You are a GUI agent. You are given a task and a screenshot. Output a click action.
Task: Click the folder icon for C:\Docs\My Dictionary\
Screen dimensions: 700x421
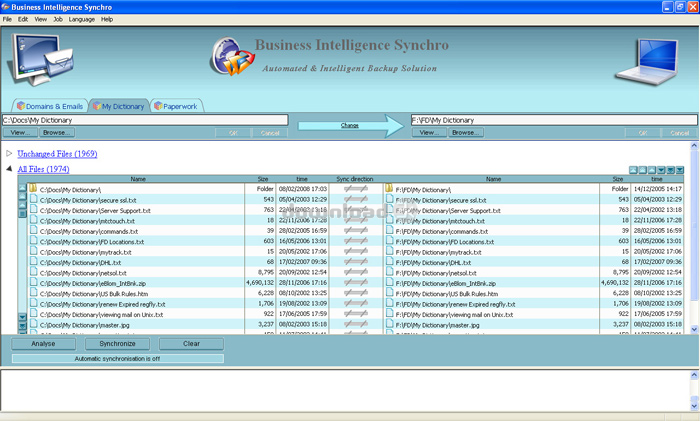click(33, 188)
